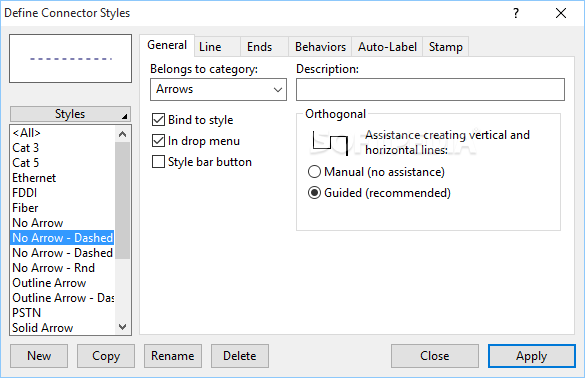585x378 pixels.
Task: Copy the selected style
Action: click(x=106, y=356)
